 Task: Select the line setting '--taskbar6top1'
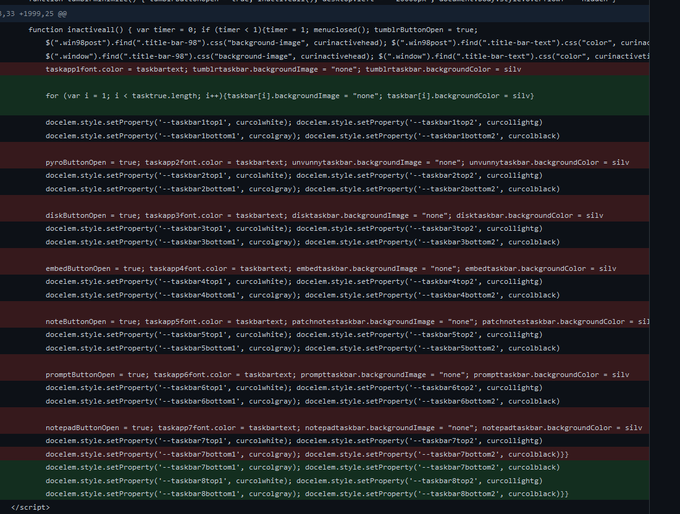tap(324, 387)
